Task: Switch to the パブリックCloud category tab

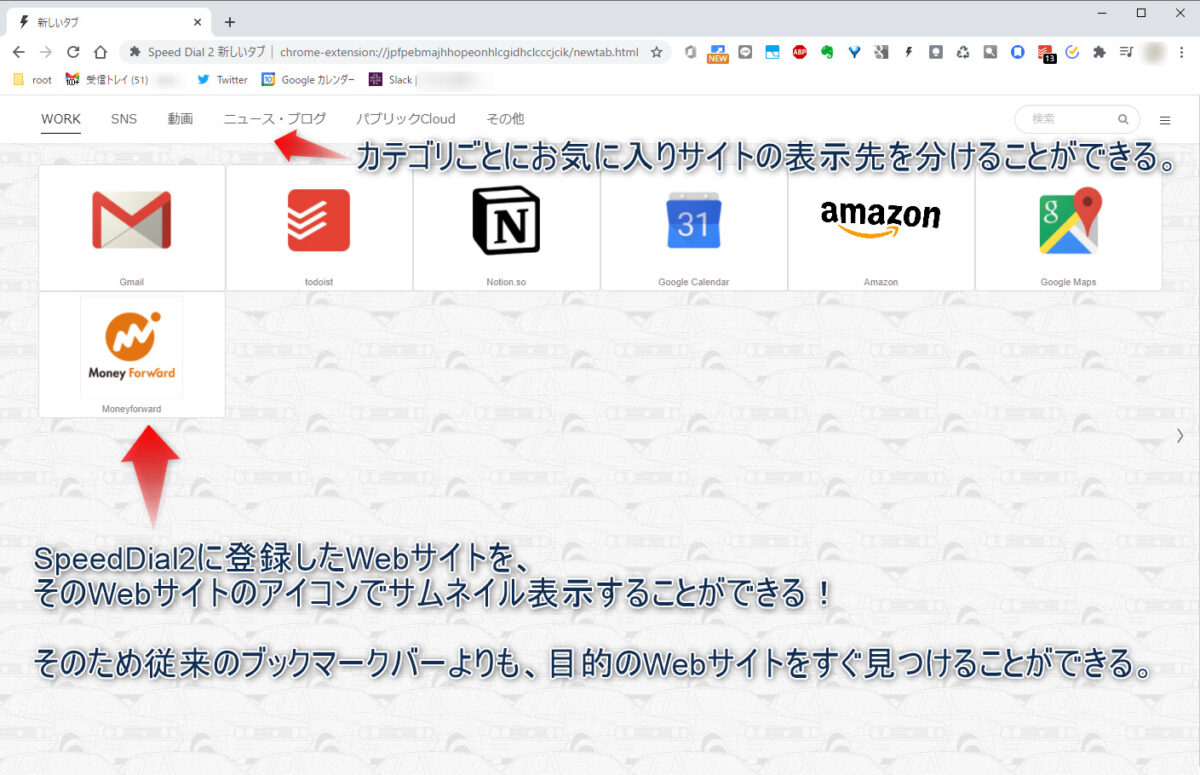Action: coord(406,119)
